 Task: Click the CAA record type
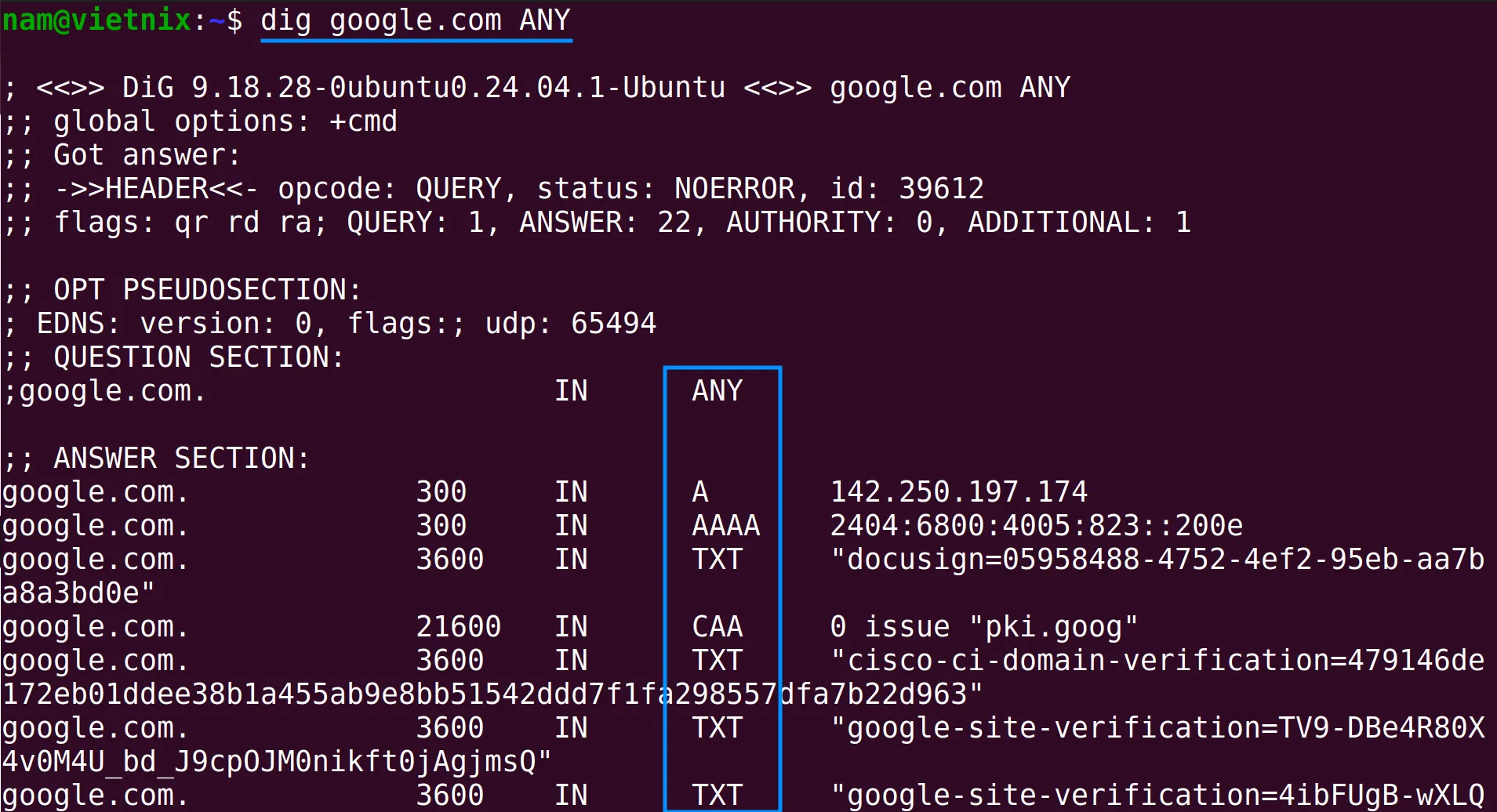point(717,627)
